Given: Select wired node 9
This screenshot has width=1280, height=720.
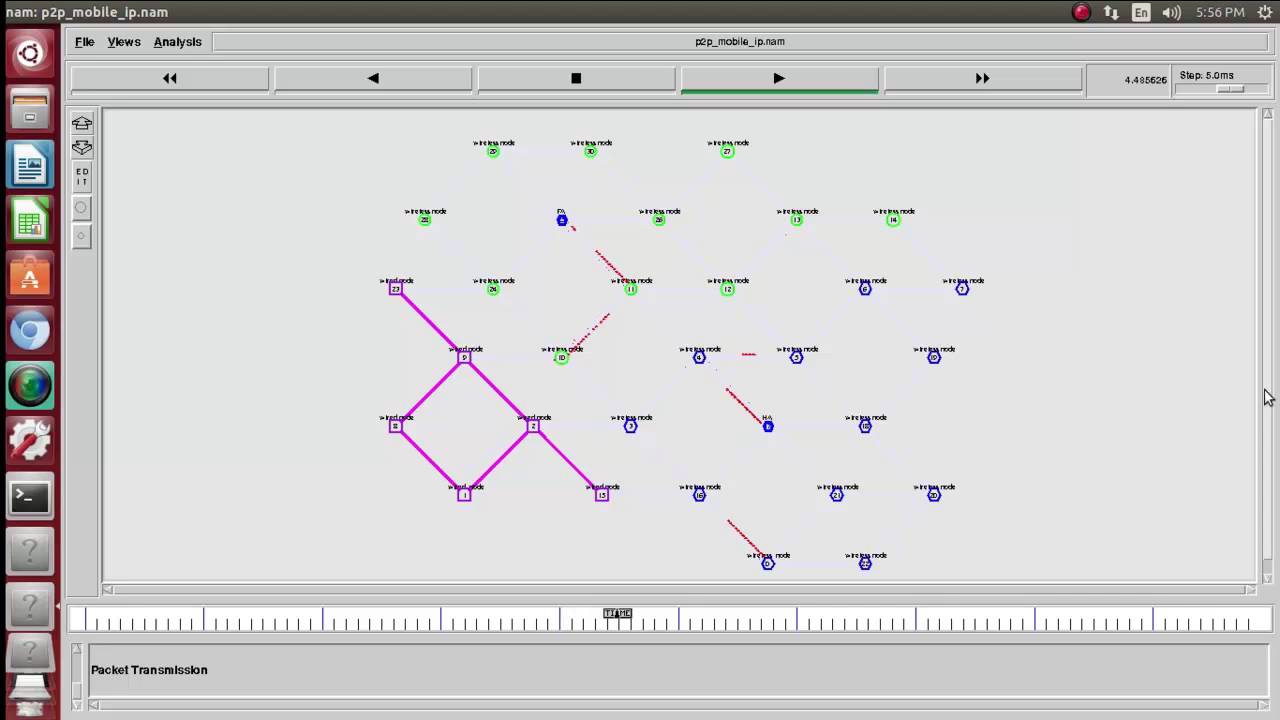Looking at the screenshot, I should tap(464, 357).
